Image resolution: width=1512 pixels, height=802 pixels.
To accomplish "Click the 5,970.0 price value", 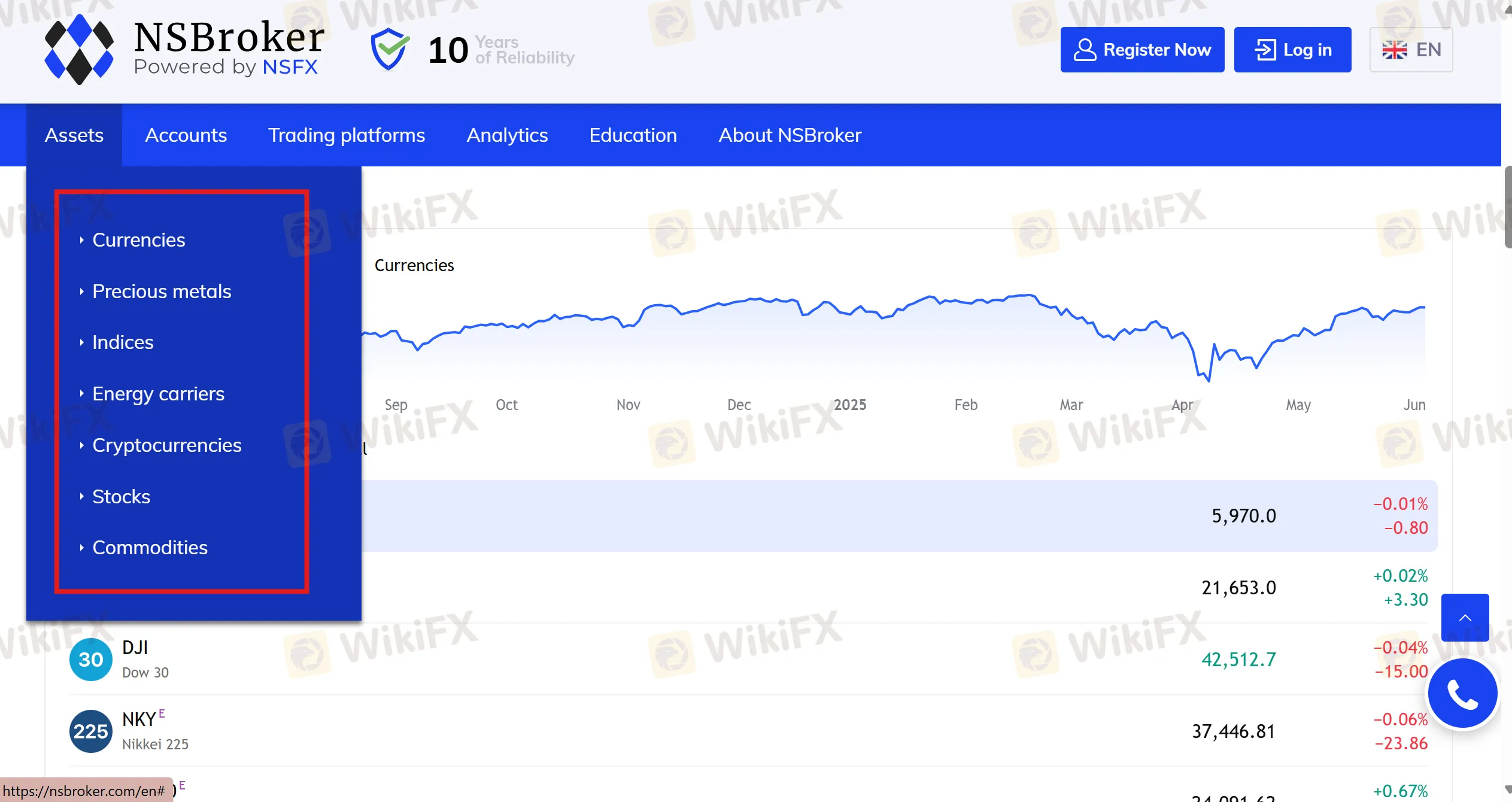I will pos(1244,516).
